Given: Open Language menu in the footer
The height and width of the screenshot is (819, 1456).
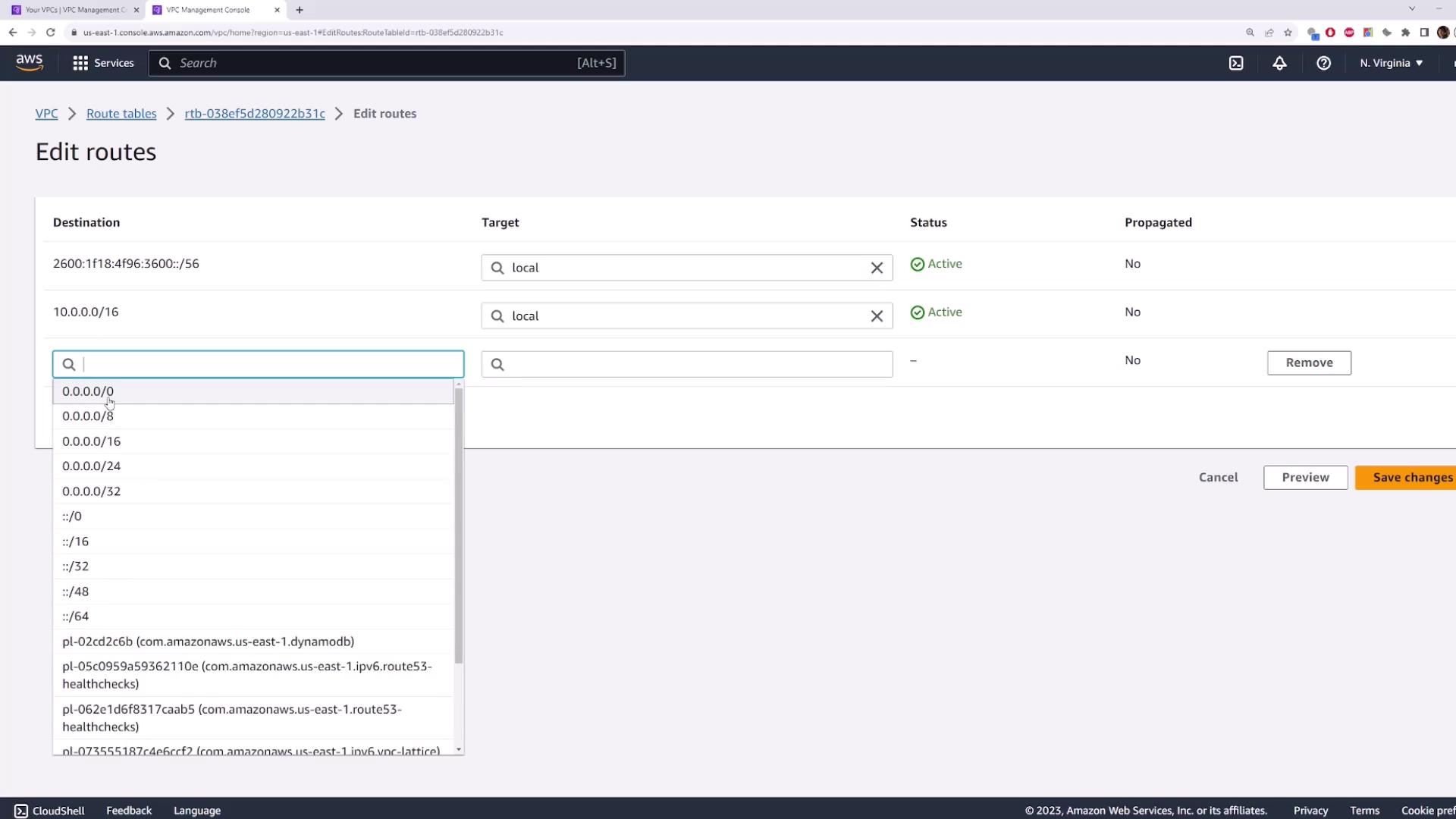Looking at the screenshot, I should point(196,811).
